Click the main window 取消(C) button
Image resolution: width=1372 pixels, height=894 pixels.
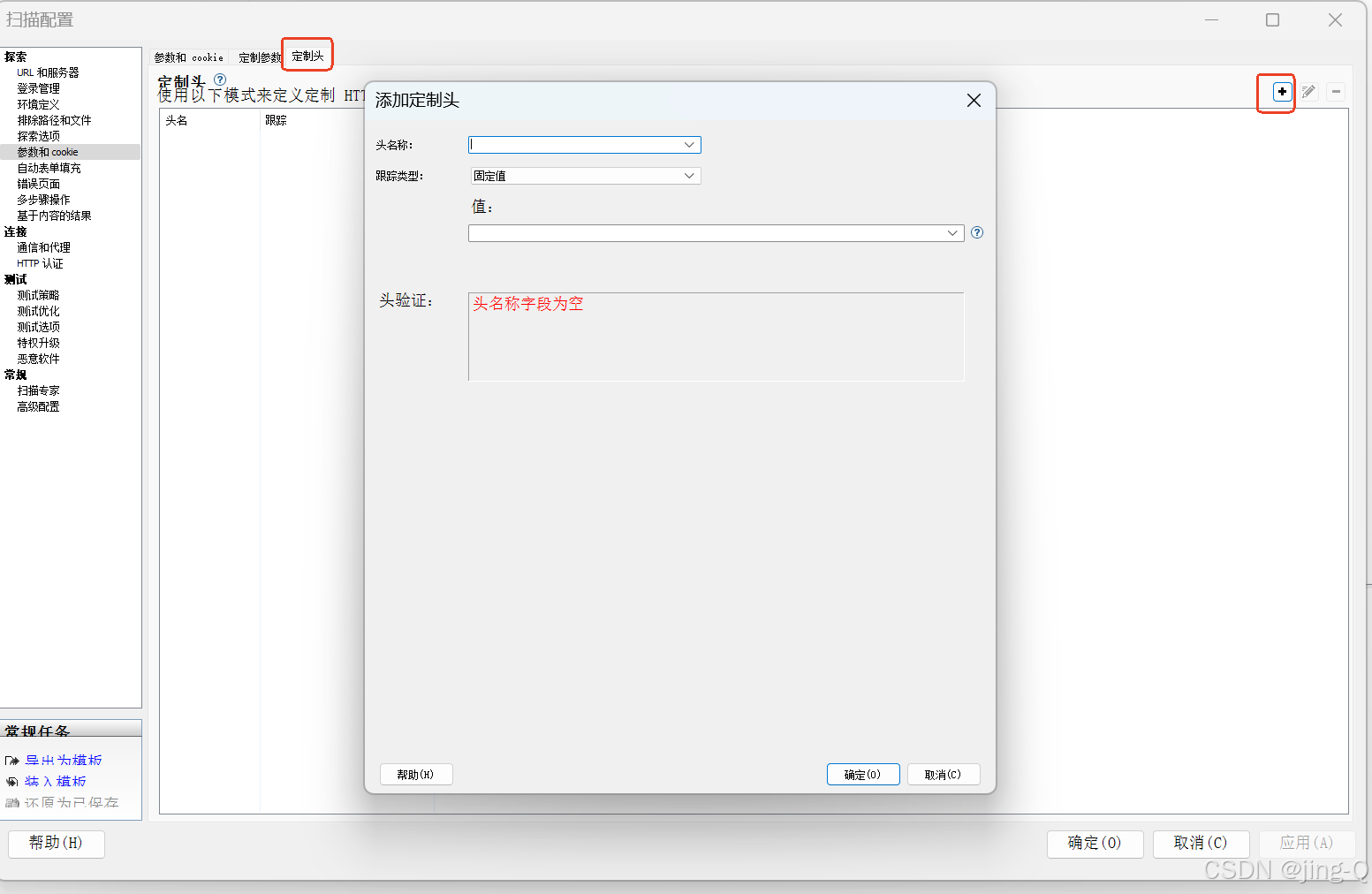(1201, 844)
